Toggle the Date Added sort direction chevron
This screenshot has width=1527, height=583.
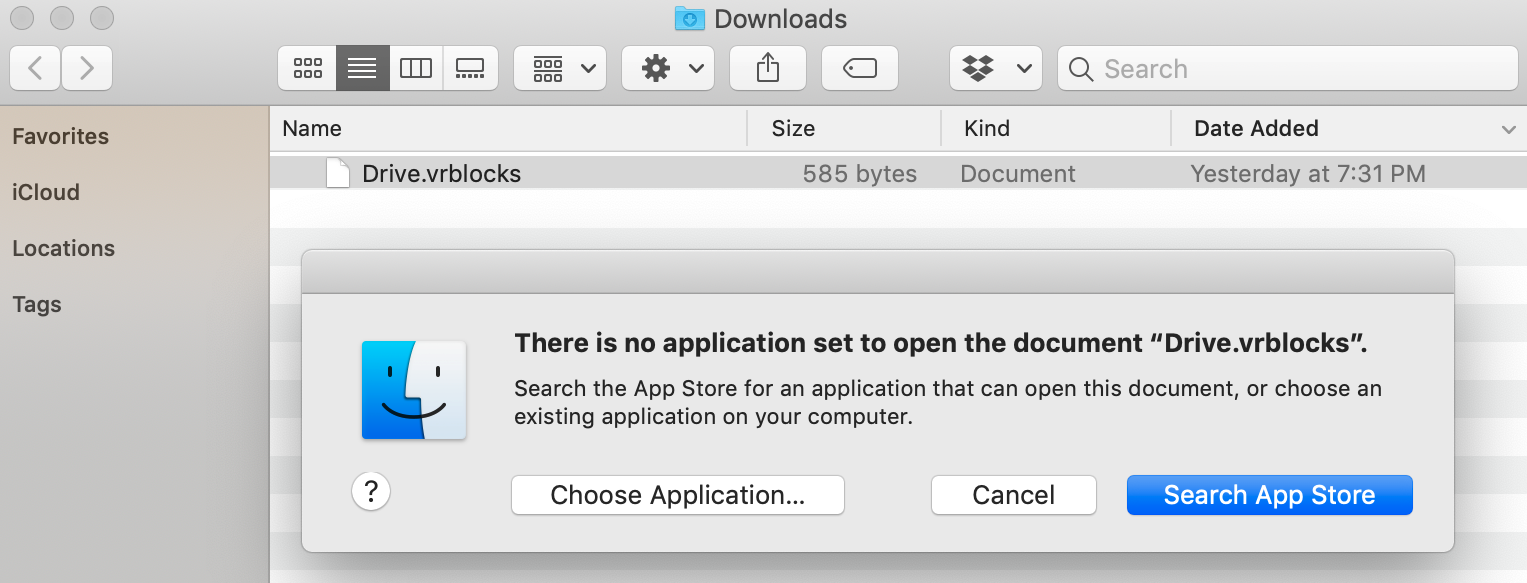1508,128
